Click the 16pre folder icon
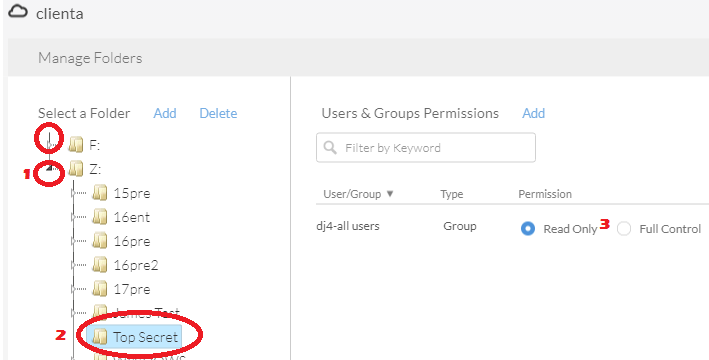Screen dimensions: 709x360 tap(99, 241)
